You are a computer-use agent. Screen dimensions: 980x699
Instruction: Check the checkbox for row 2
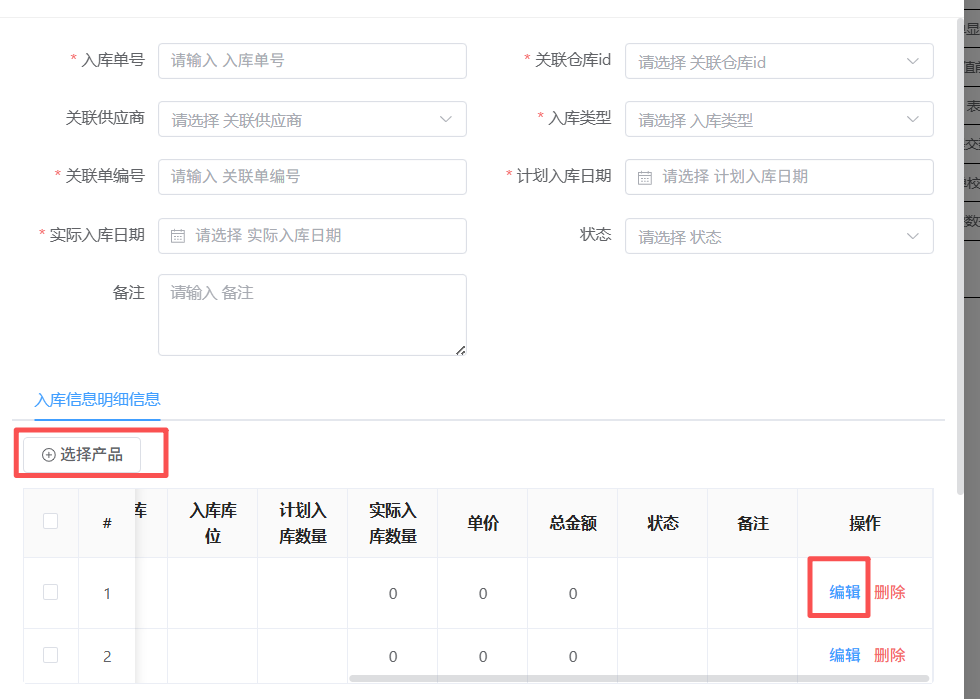pyautogui.click(x=51, y=655)
